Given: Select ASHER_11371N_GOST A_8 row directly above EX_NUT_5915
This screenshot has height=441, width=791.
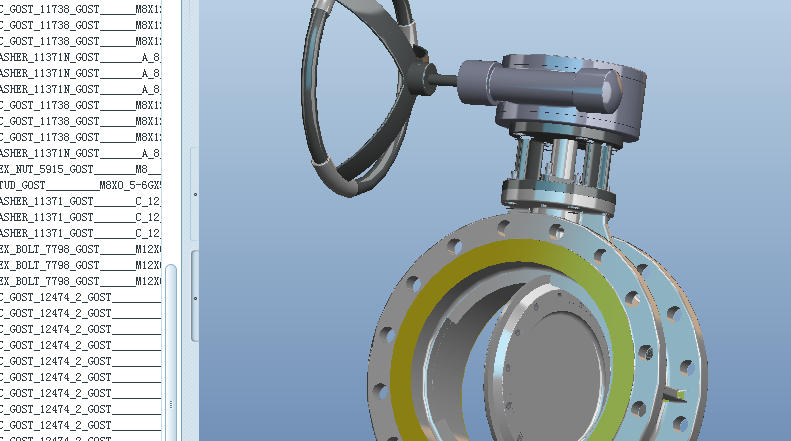Looking at the screenshot, I should [80, 153].
